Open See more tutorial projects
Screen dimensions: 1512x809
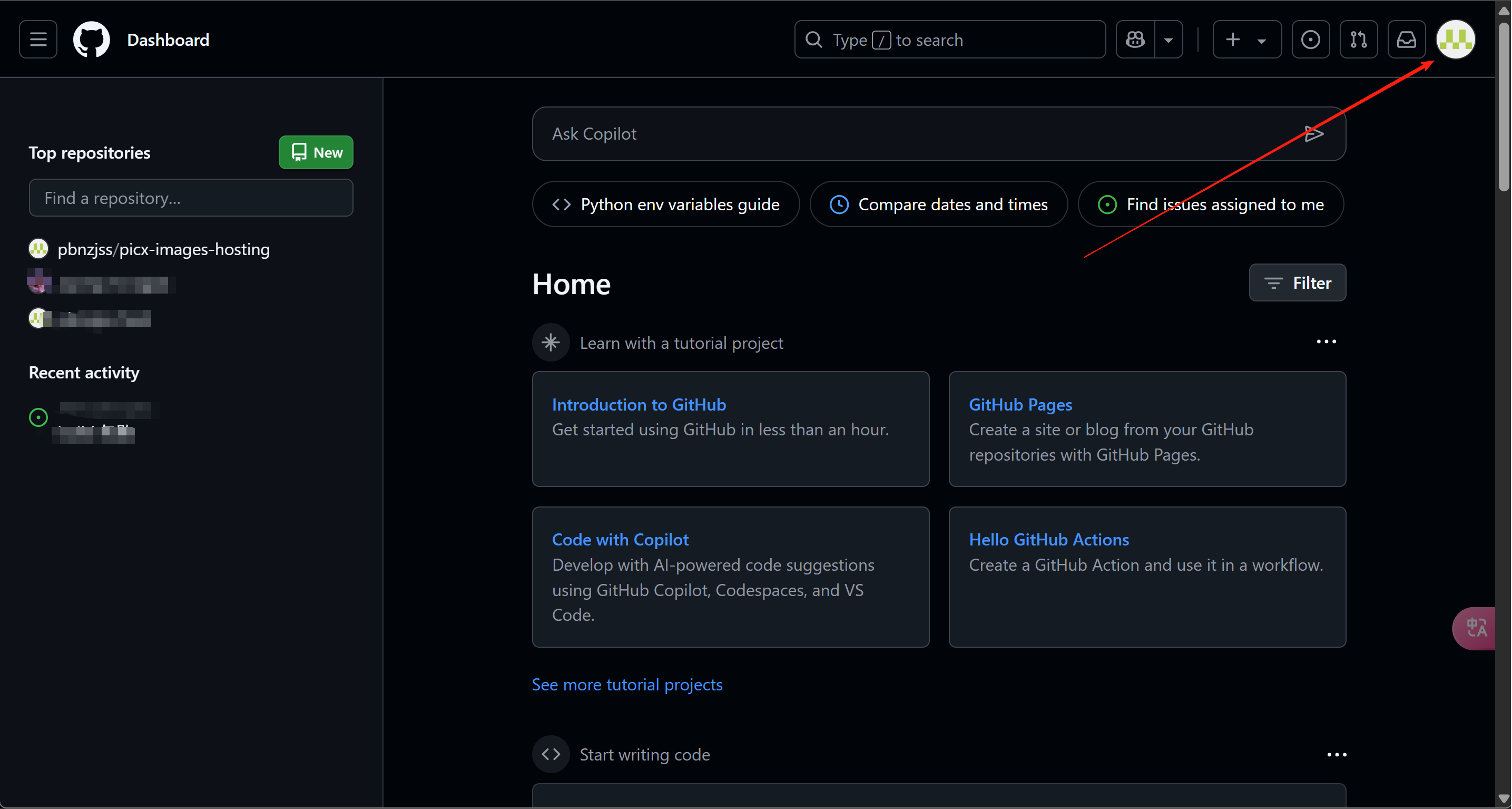tap(627, 684)
